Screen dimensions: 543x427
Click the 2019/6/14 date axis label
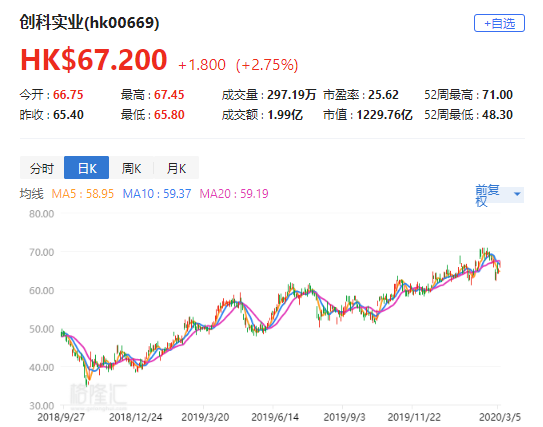click(275, 417)
